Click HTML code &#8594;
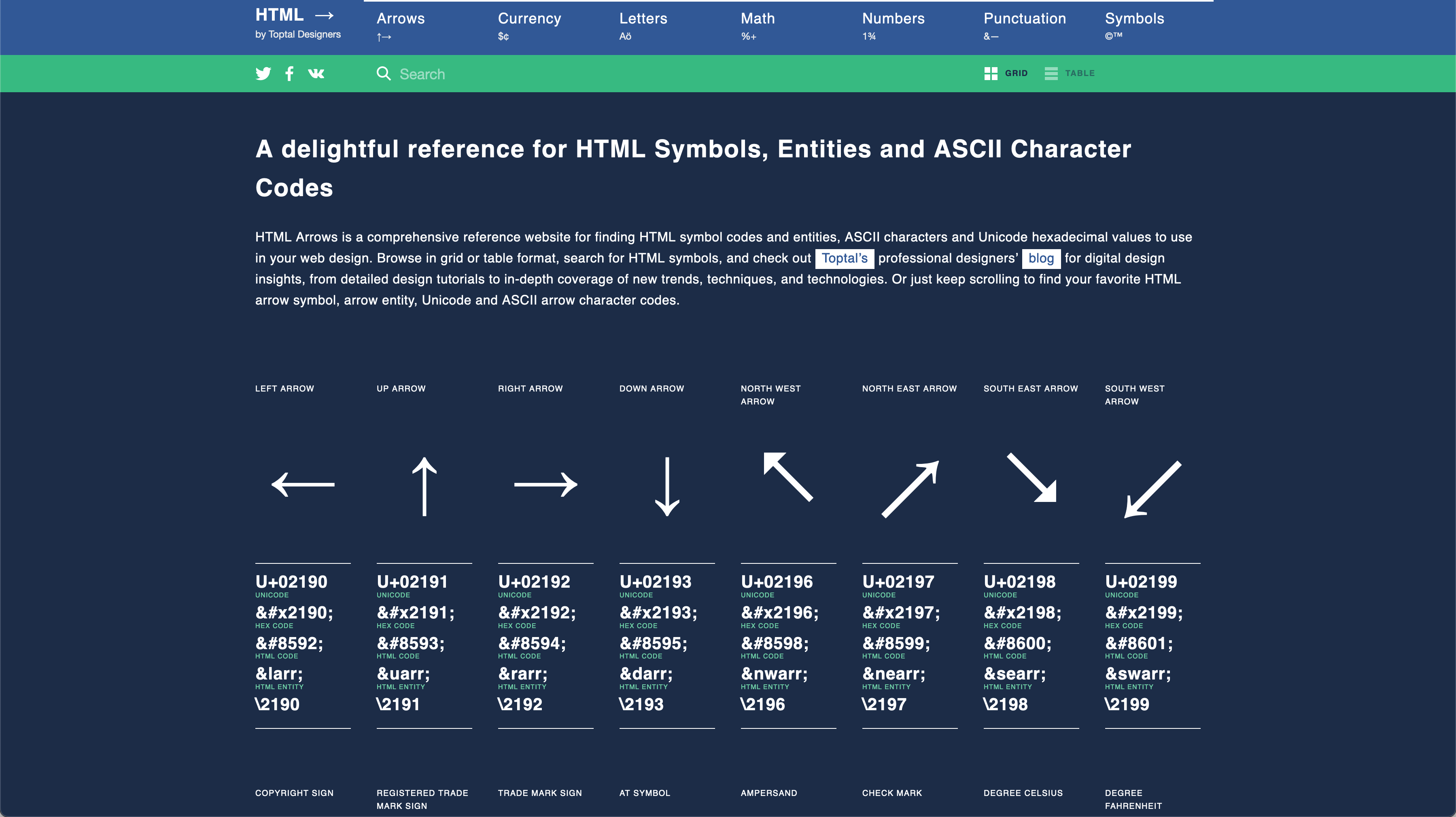 pos(532,643)
